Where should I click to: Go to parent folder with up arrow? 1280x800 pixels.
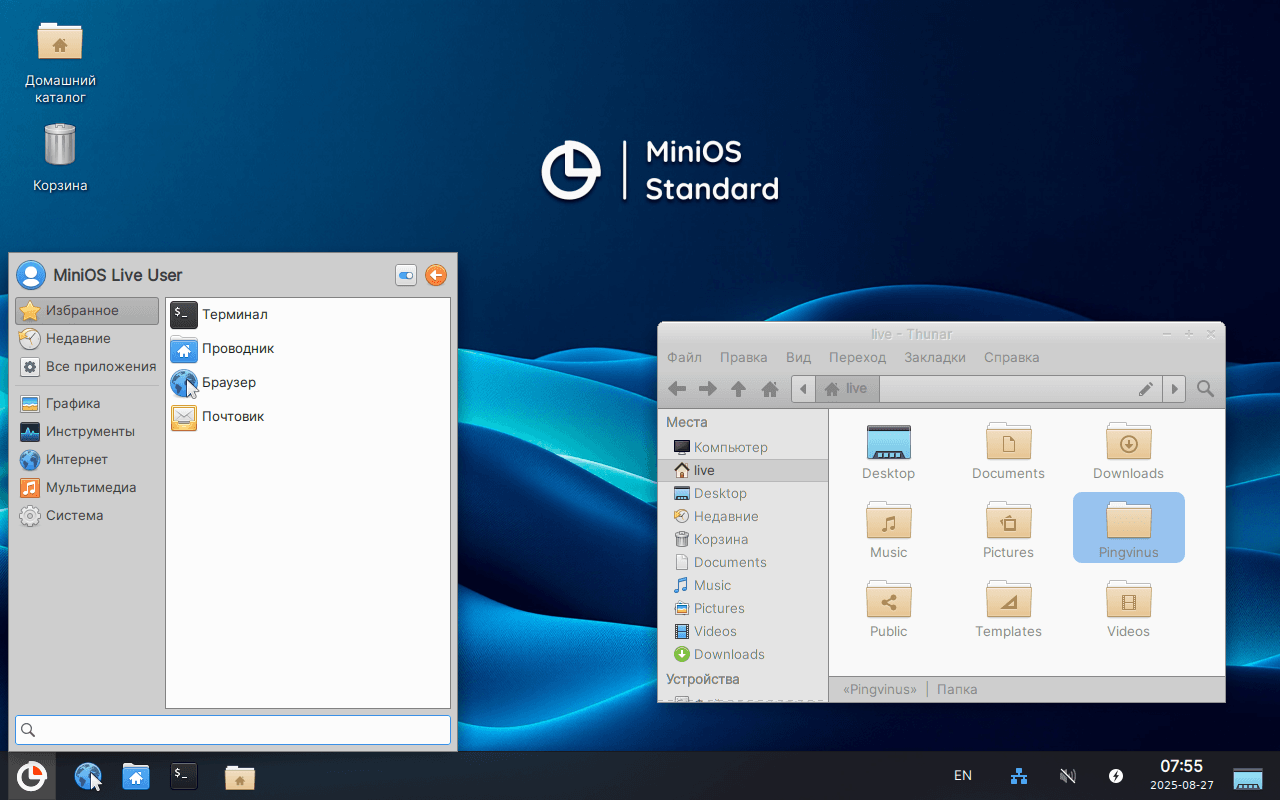click(x=738, y=389)
